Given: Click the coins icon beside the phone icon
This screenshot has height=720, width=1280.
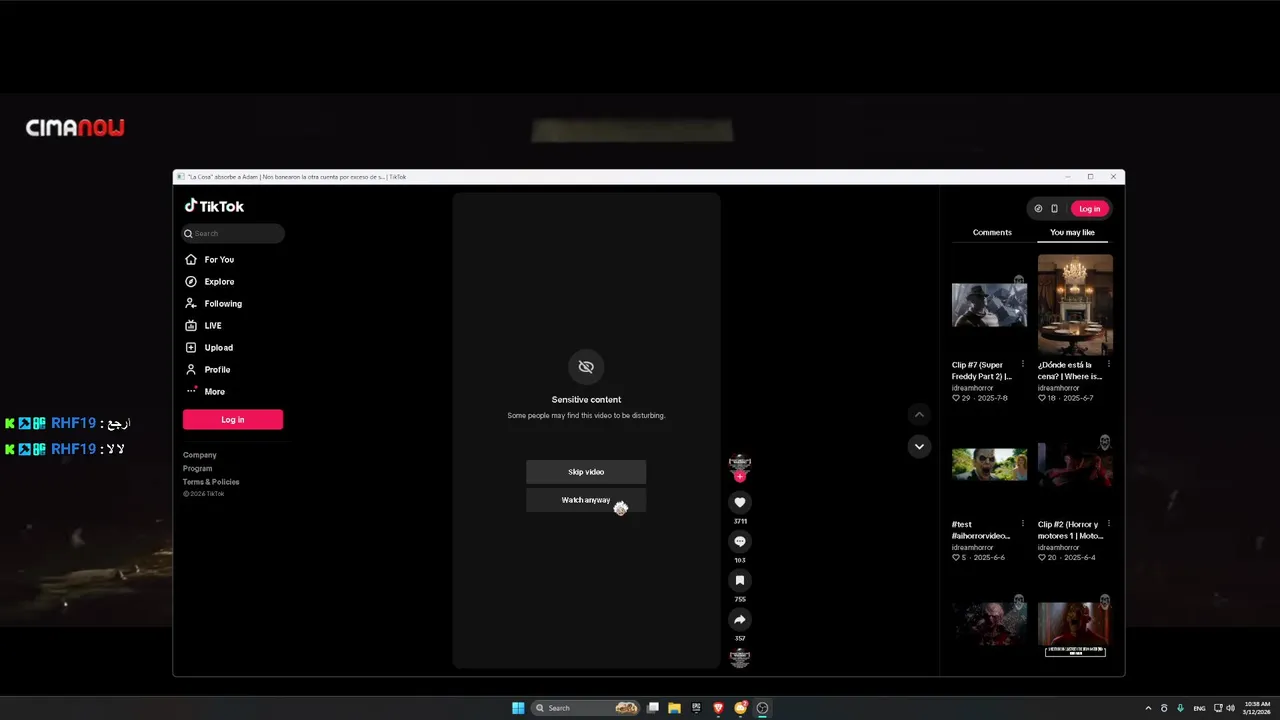Looking at the screenshot, I should point(1038,209).
